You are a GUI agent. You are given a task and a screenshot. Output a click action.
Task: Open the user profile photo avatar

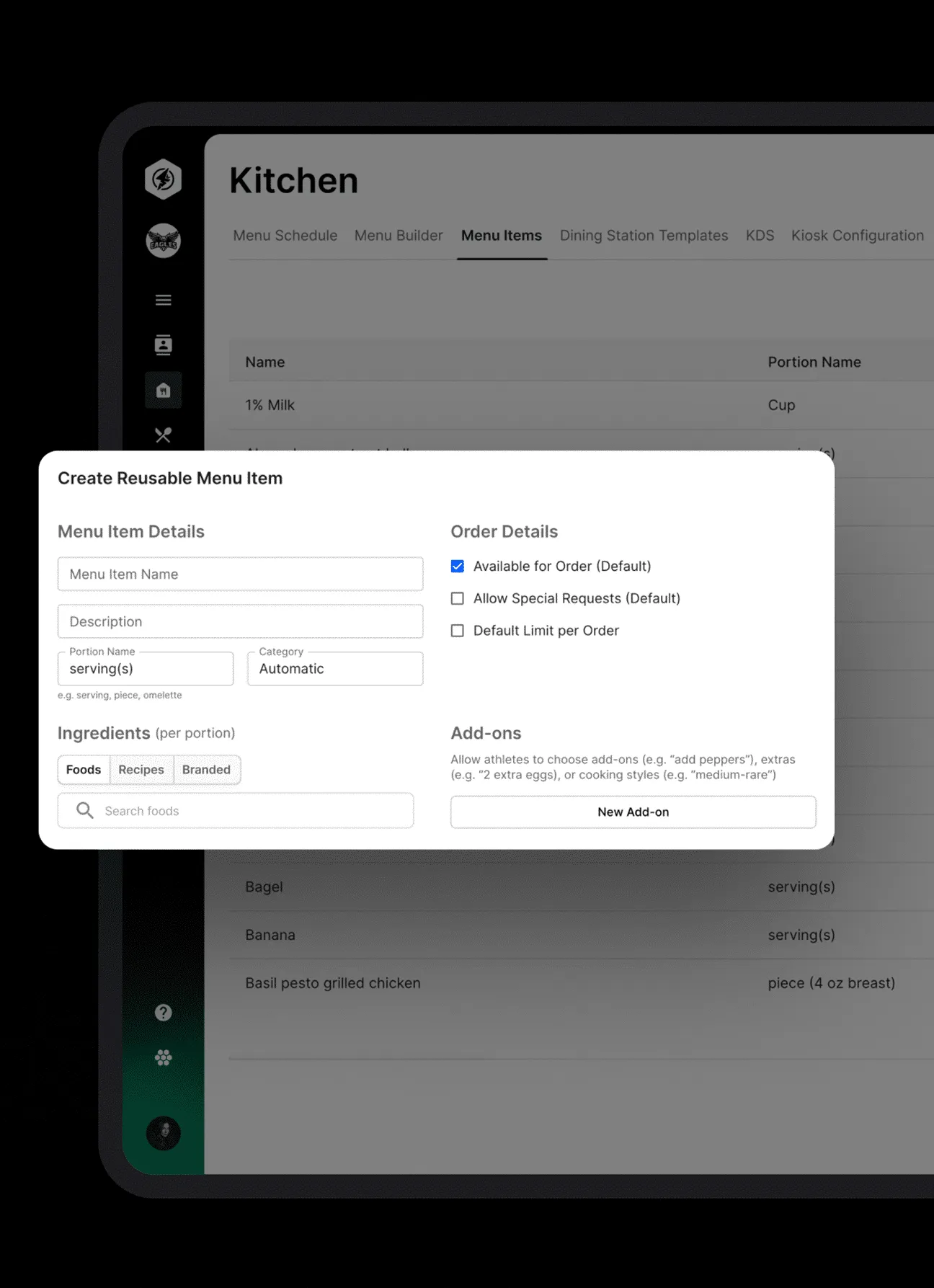point(163,1133)
